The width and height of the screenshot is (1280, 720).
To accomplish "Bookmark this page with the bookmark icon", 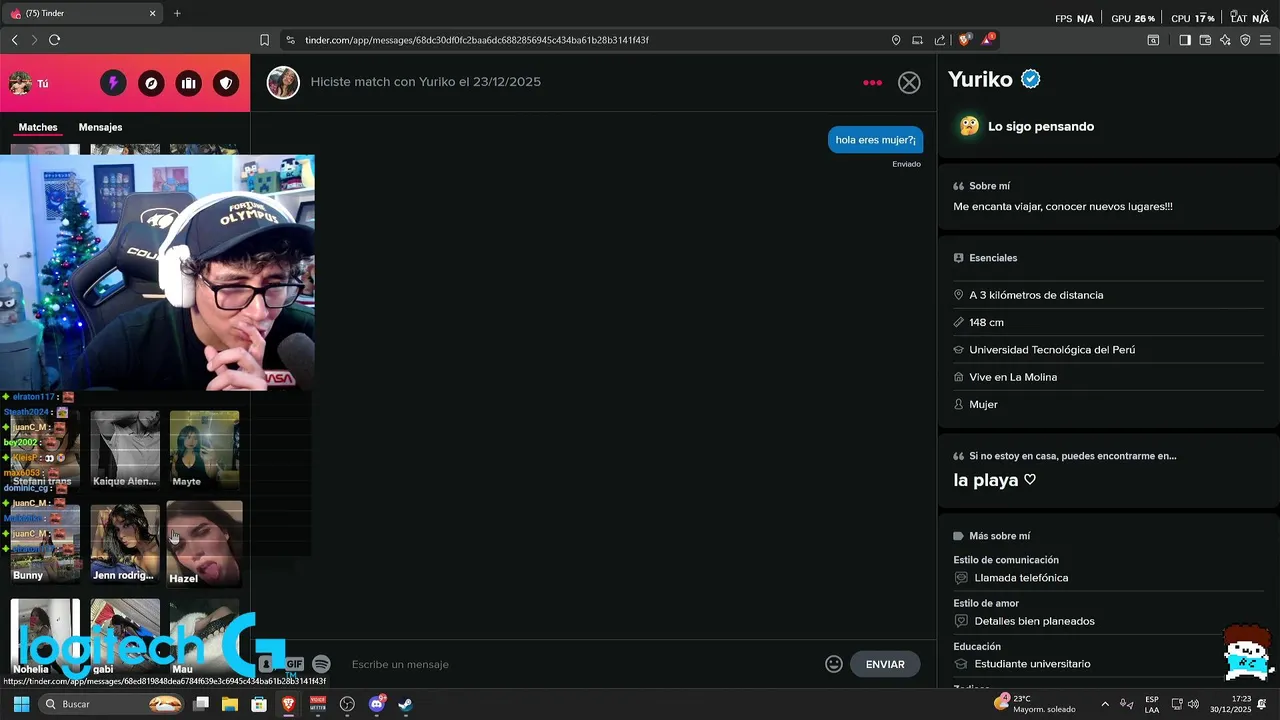I will click(x=264, y=40).
